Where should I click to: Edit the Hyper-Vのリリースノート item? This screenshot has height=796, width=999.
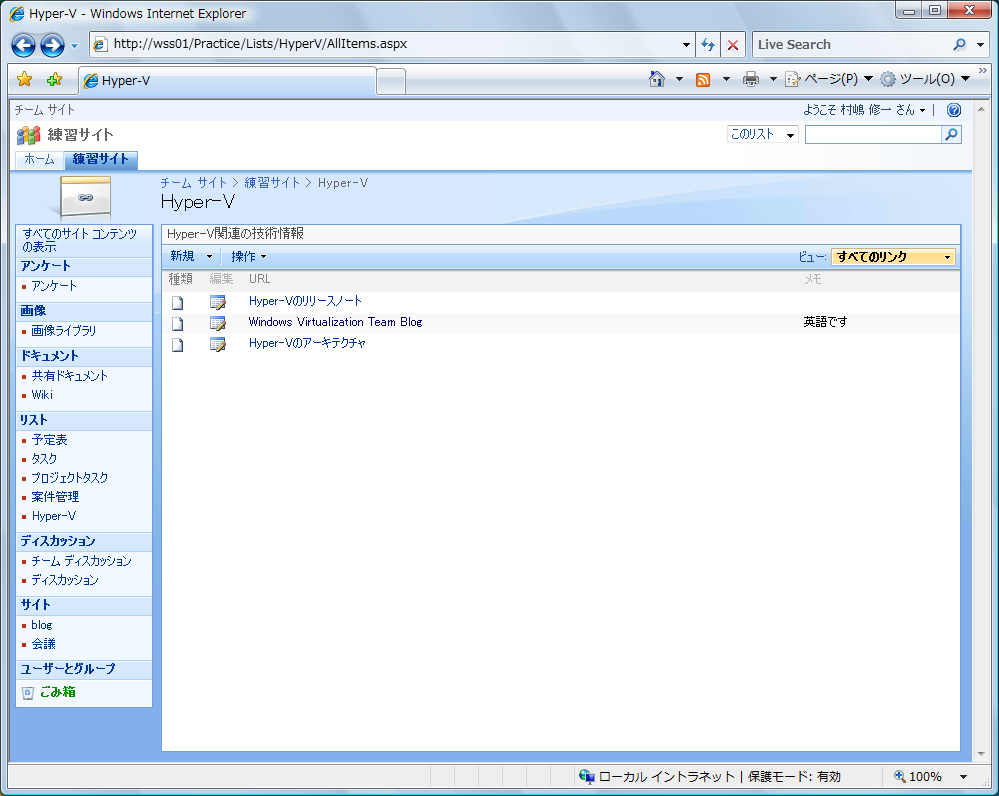pos(218,302)
